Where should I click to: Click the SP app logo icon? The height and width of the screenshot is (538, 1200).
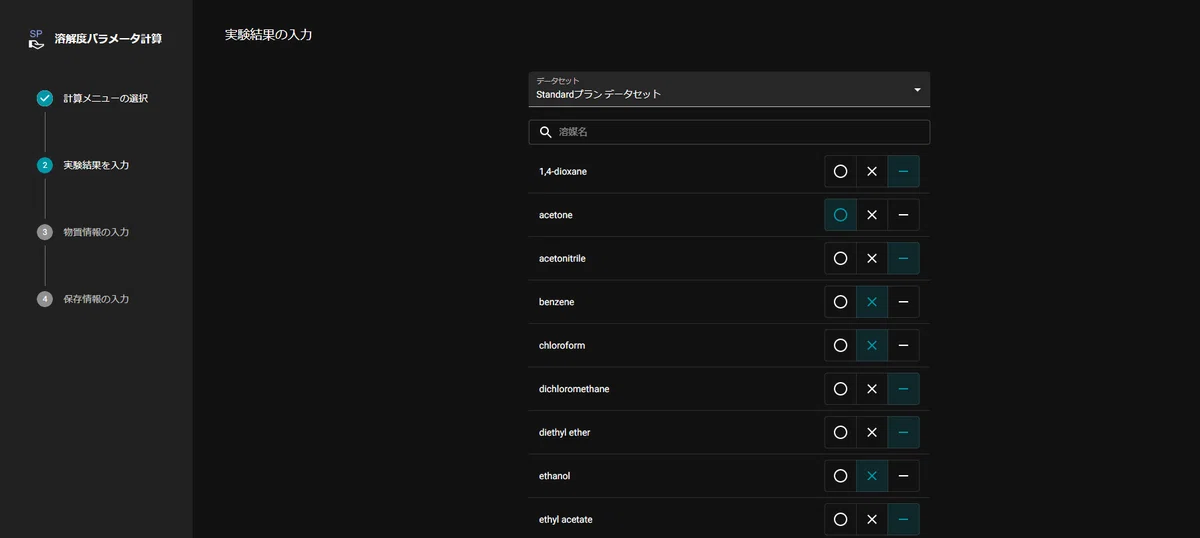pyautogui.click(x=36, y=39)
